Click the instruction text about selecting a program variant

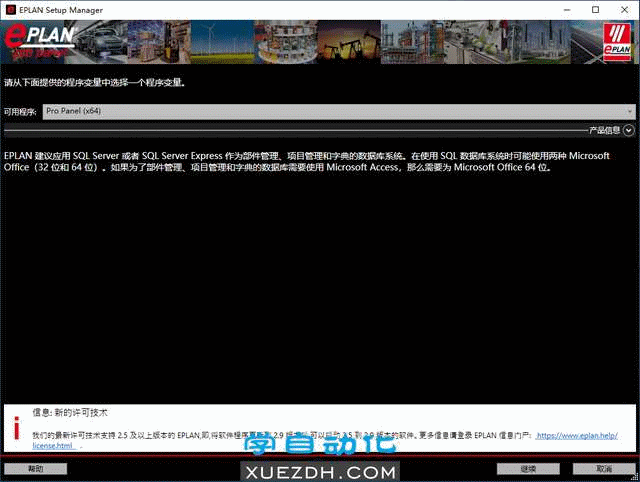click(95, 82)
